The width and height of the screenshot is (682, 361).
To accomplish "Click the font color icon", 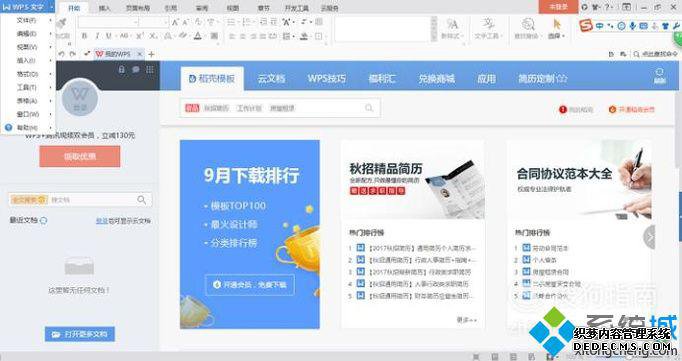I will click(198, 36).
